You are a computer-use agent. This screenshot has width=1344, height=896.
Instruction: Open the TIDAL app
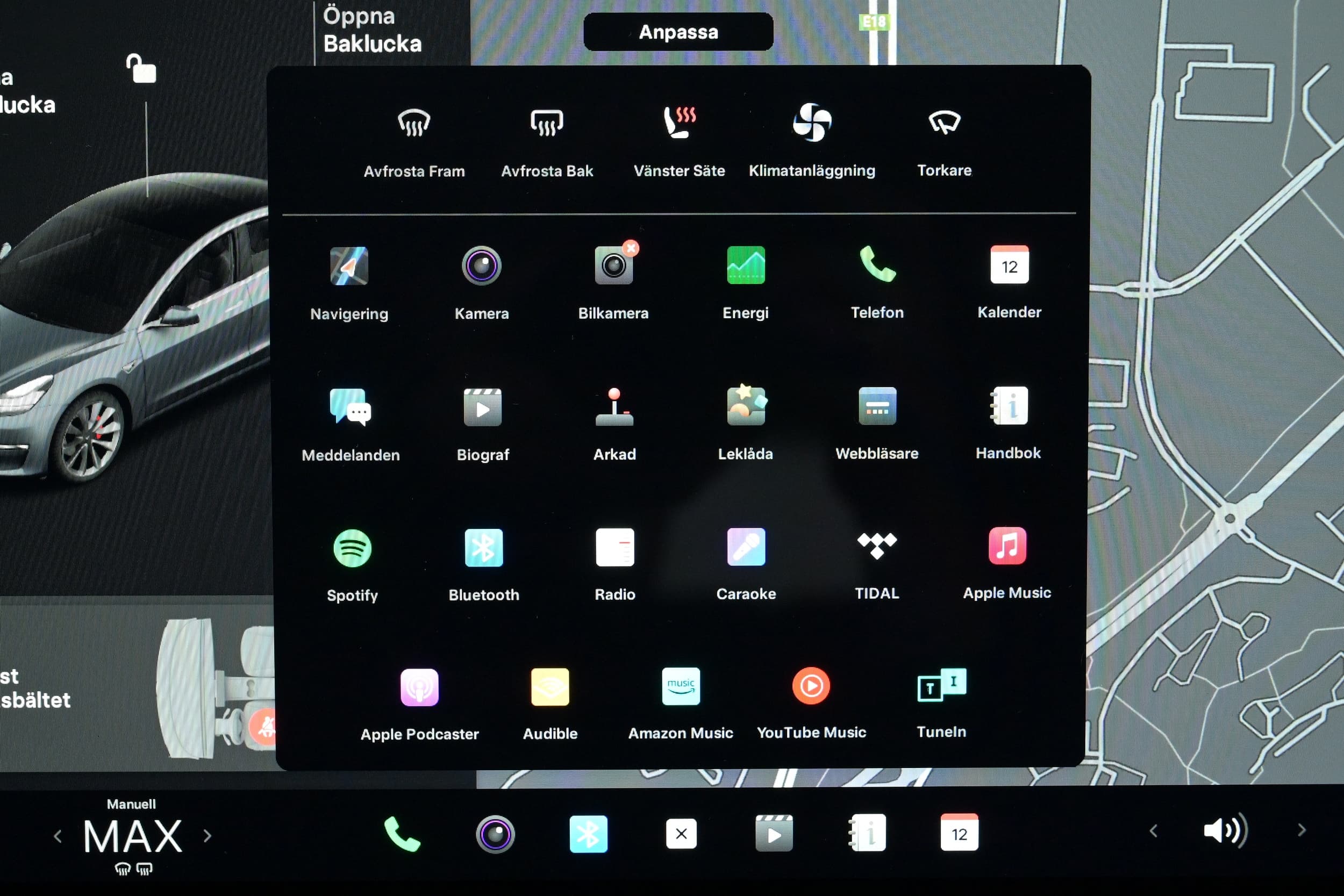877,546
